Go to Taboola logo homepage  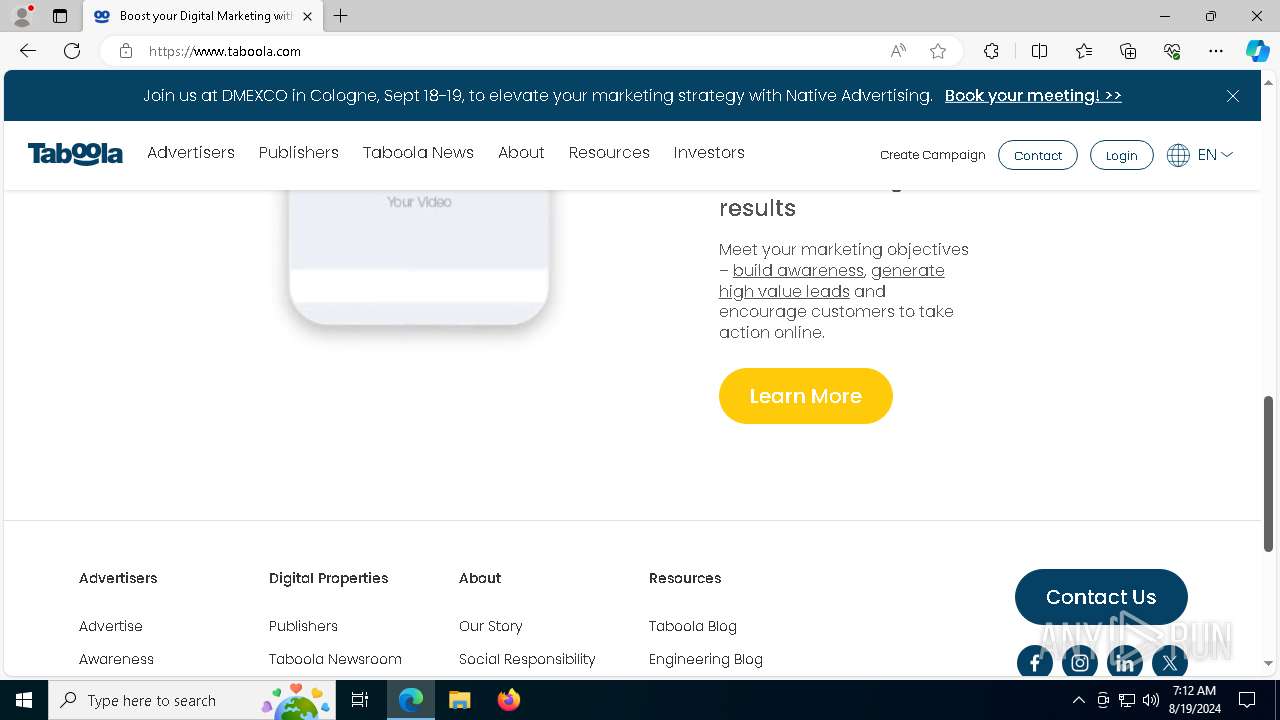(75, 154)
